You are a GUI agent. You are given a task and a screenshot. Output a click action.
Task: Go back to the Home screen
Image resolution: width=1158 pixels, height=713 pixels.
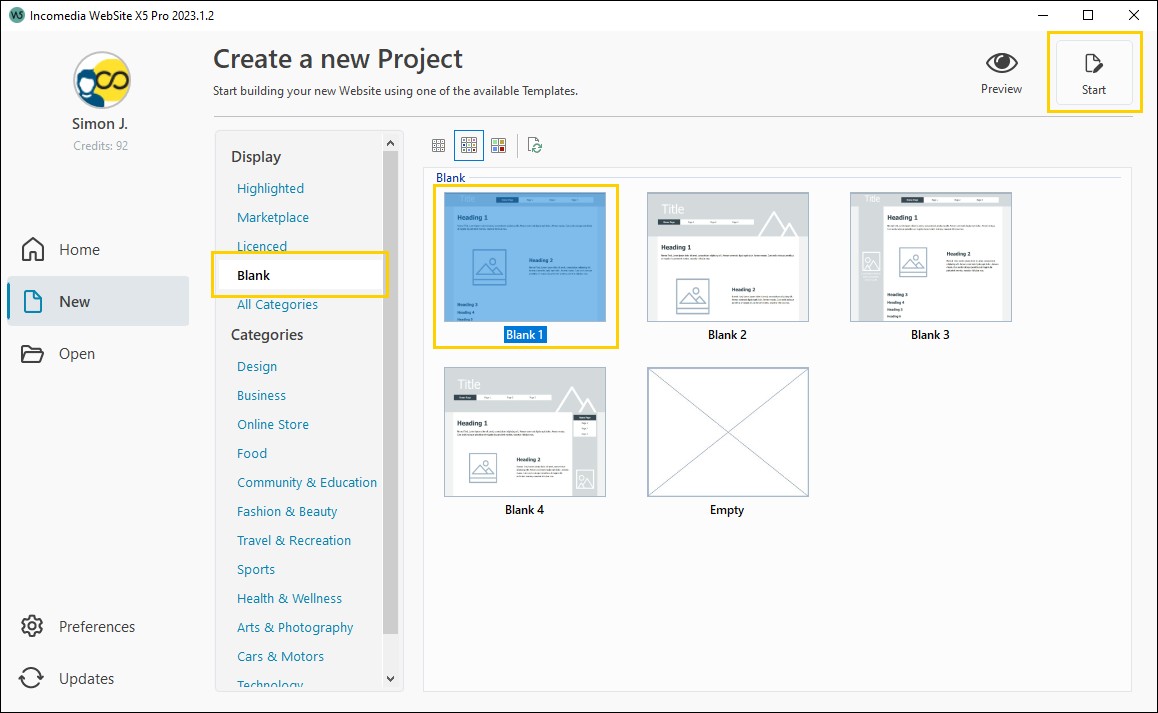click(80, 249)
